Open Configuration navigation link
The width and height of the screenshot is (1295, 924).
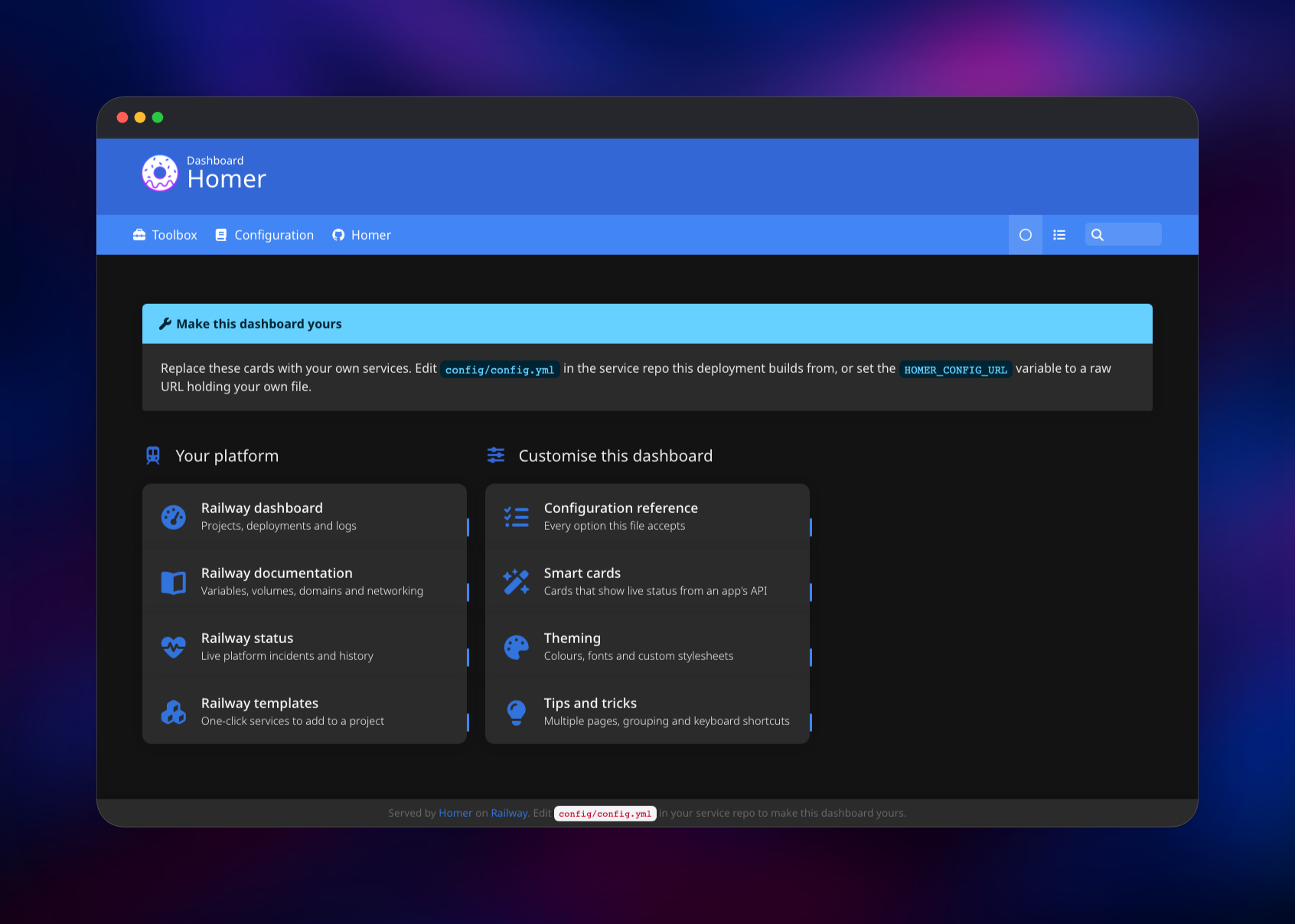click(x=265, y=235)
